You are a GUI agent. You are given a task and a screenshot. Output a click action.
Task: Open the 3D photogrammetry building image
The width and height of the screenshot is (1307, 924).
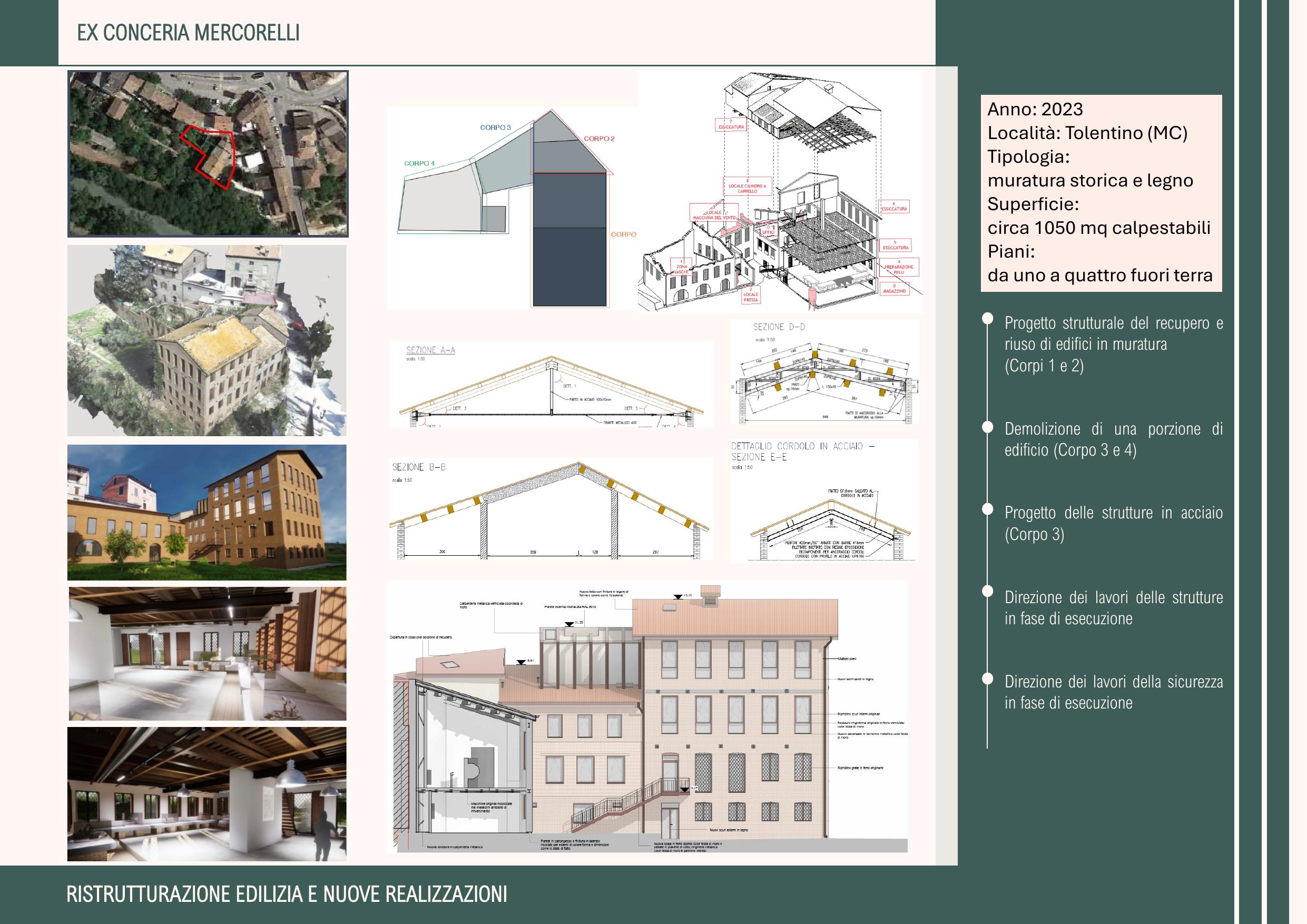[207, 340]
